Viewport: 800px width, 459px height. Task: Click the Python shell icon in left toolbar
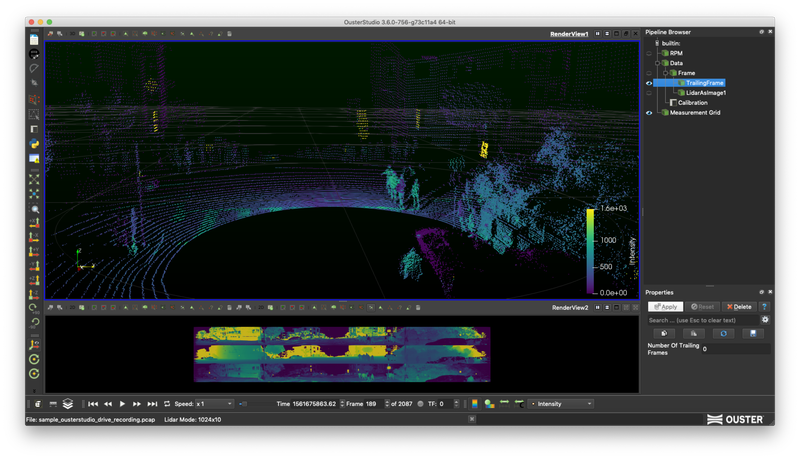click(34, 144)
